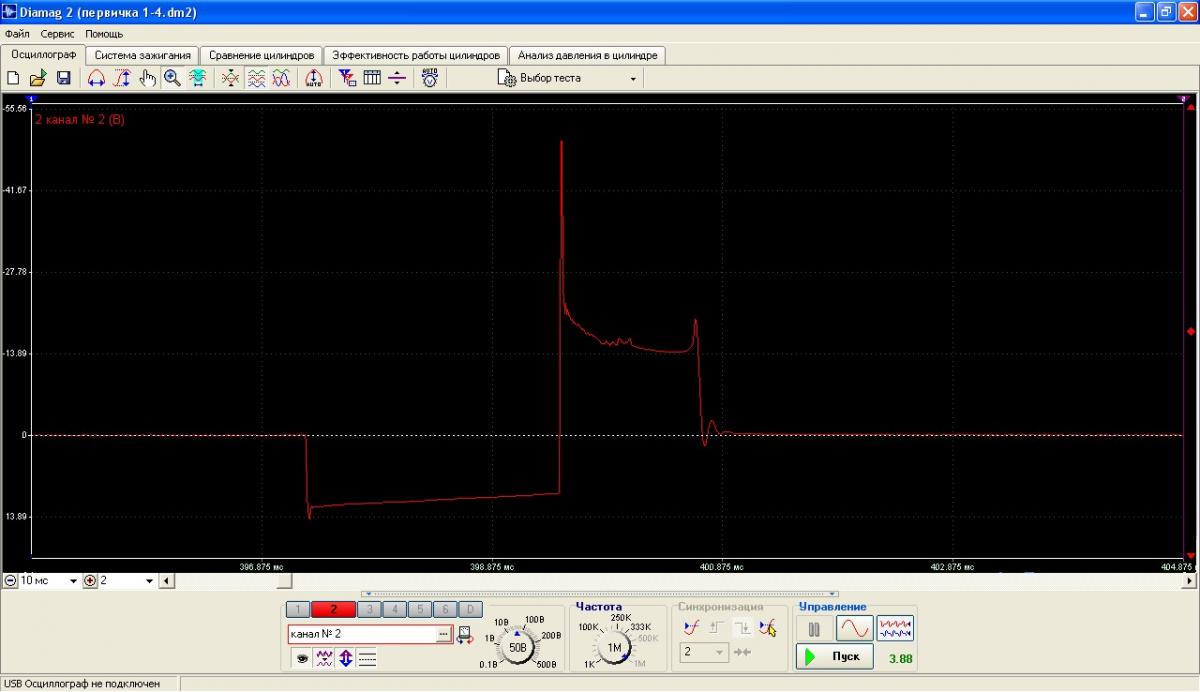This screenshot has width=1200, height=692.
Task: Click the auto-scale waveform icon
Action: (313, 78)
